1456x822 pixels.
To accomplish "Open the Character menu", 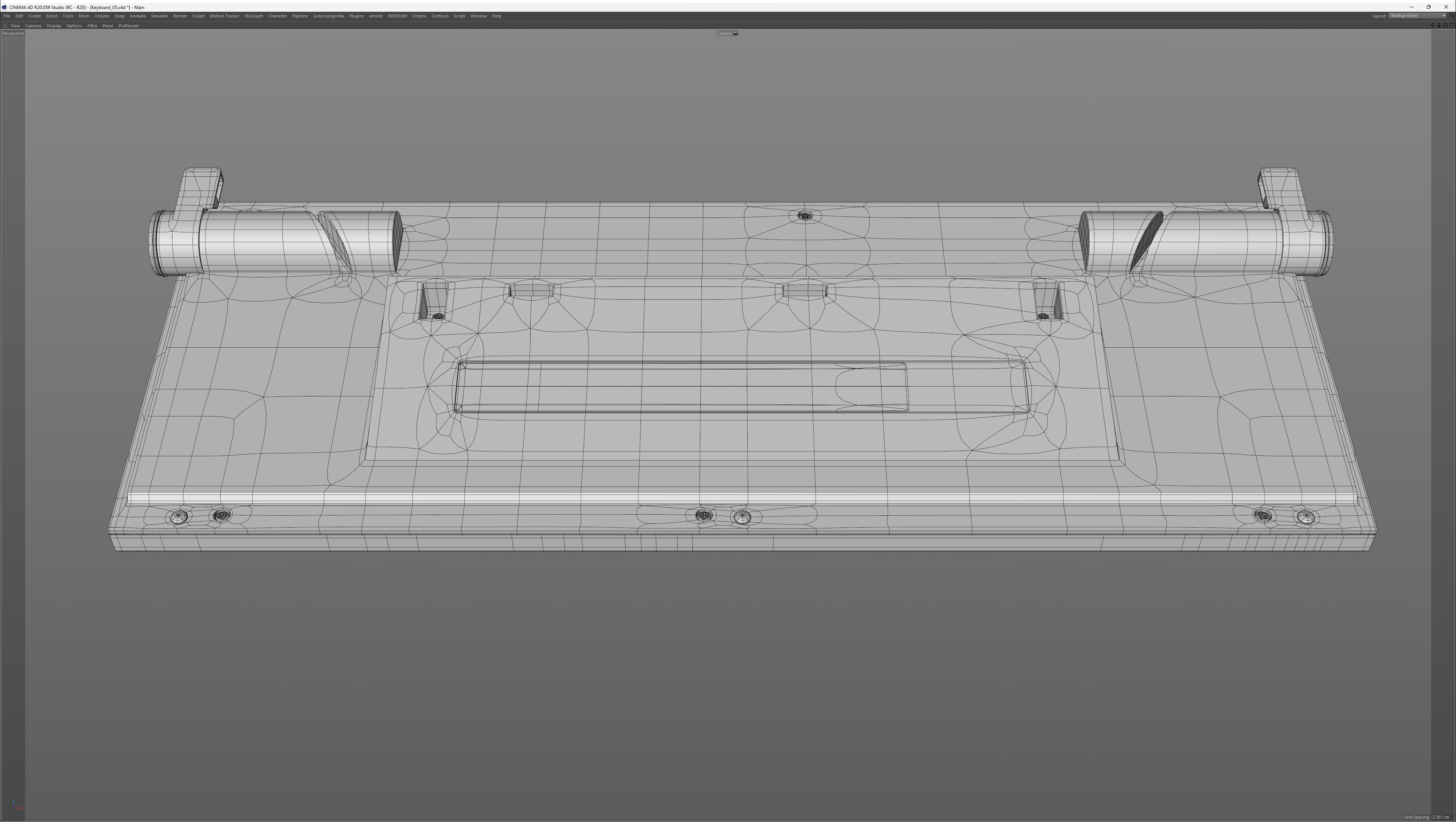I will click(278, 16).
